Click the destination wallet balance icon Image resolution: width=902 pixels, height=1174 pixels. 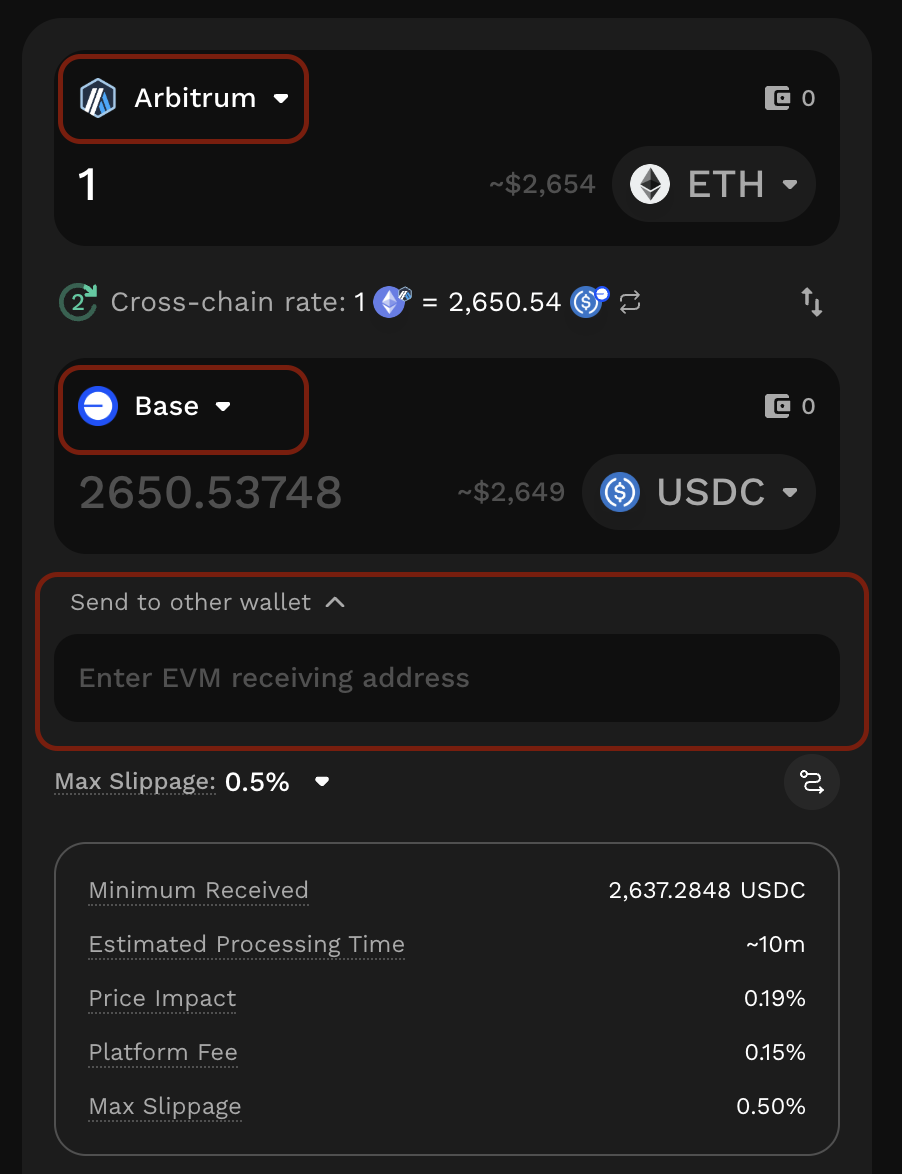coord(777,406)
